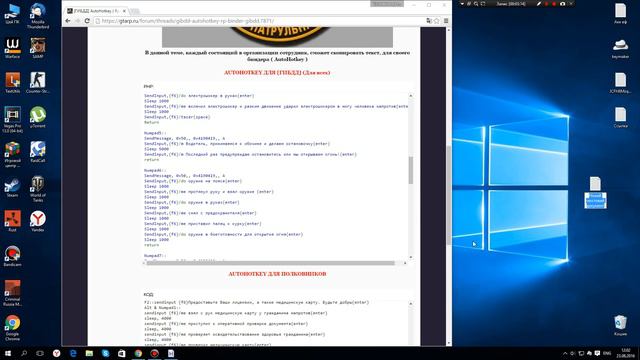640x360 pixels.
Task: Click the pencil icon on the recording bar
Action: click(539, 4)
